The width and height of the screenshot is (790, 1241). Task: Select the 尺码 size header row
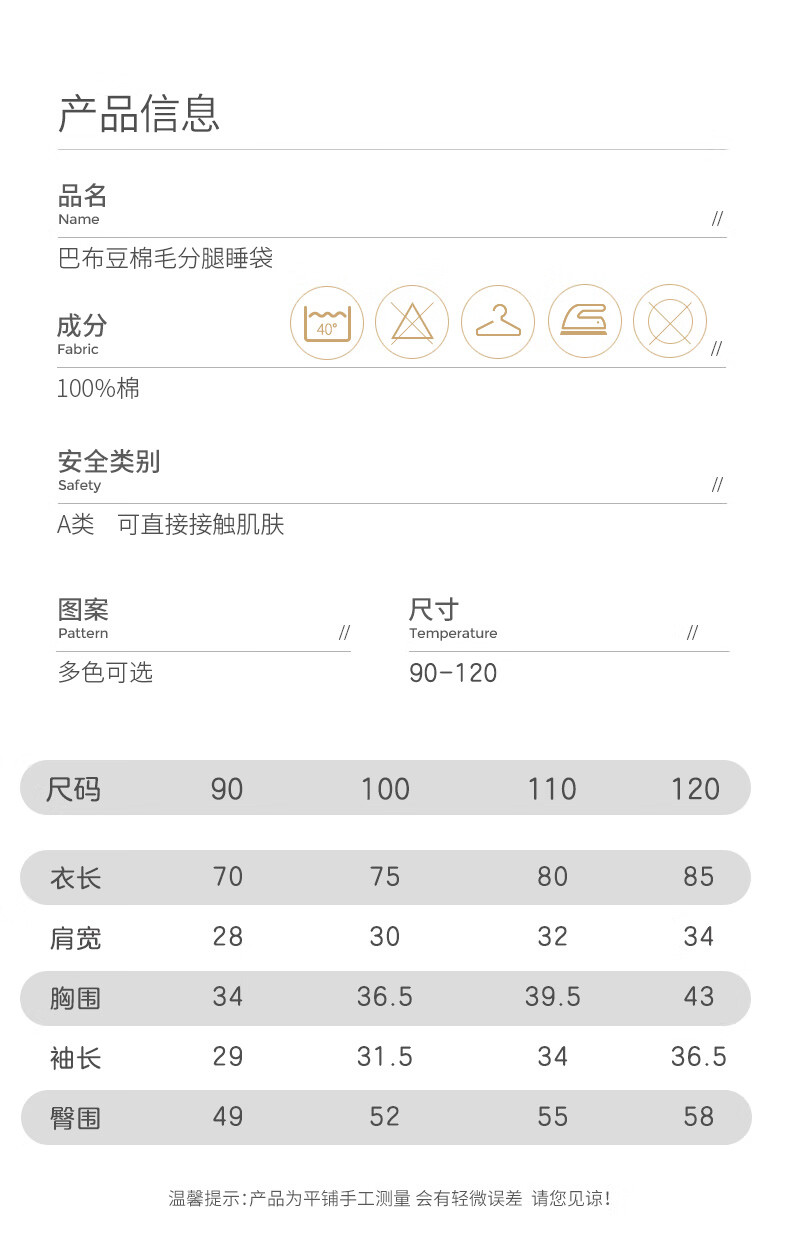[x=385, y=788]
